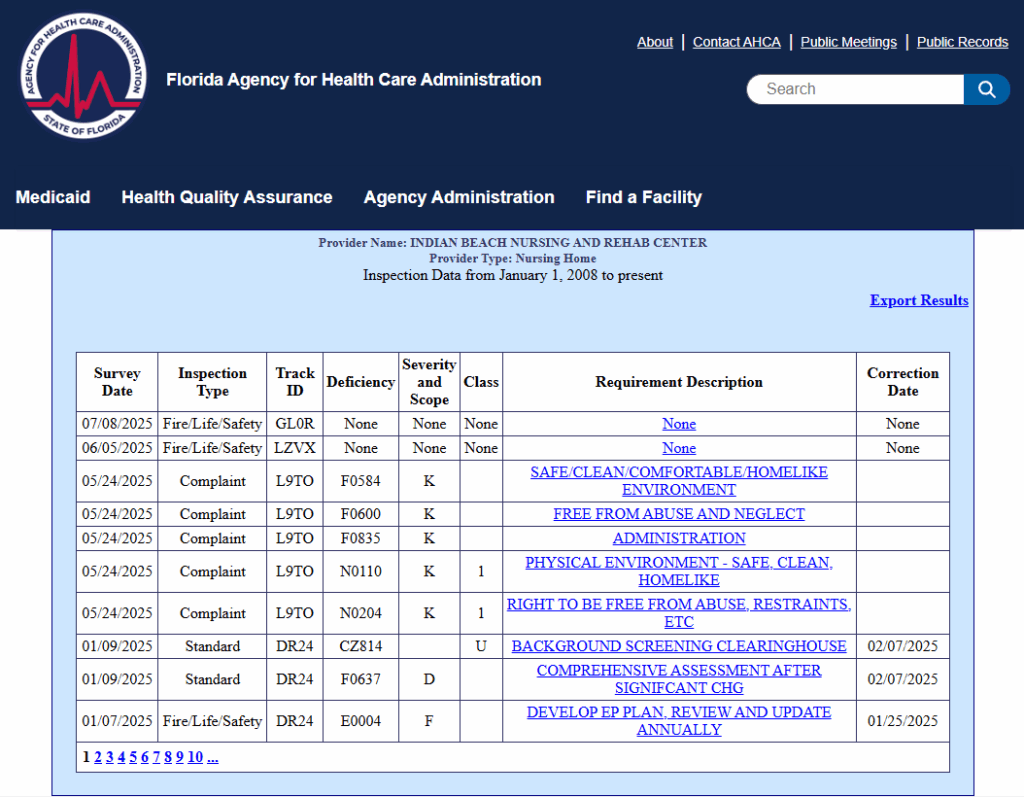This screenshot has width=1024, height=797.
Task: Open the Public Records link
Action: click(x=962, y=42)
